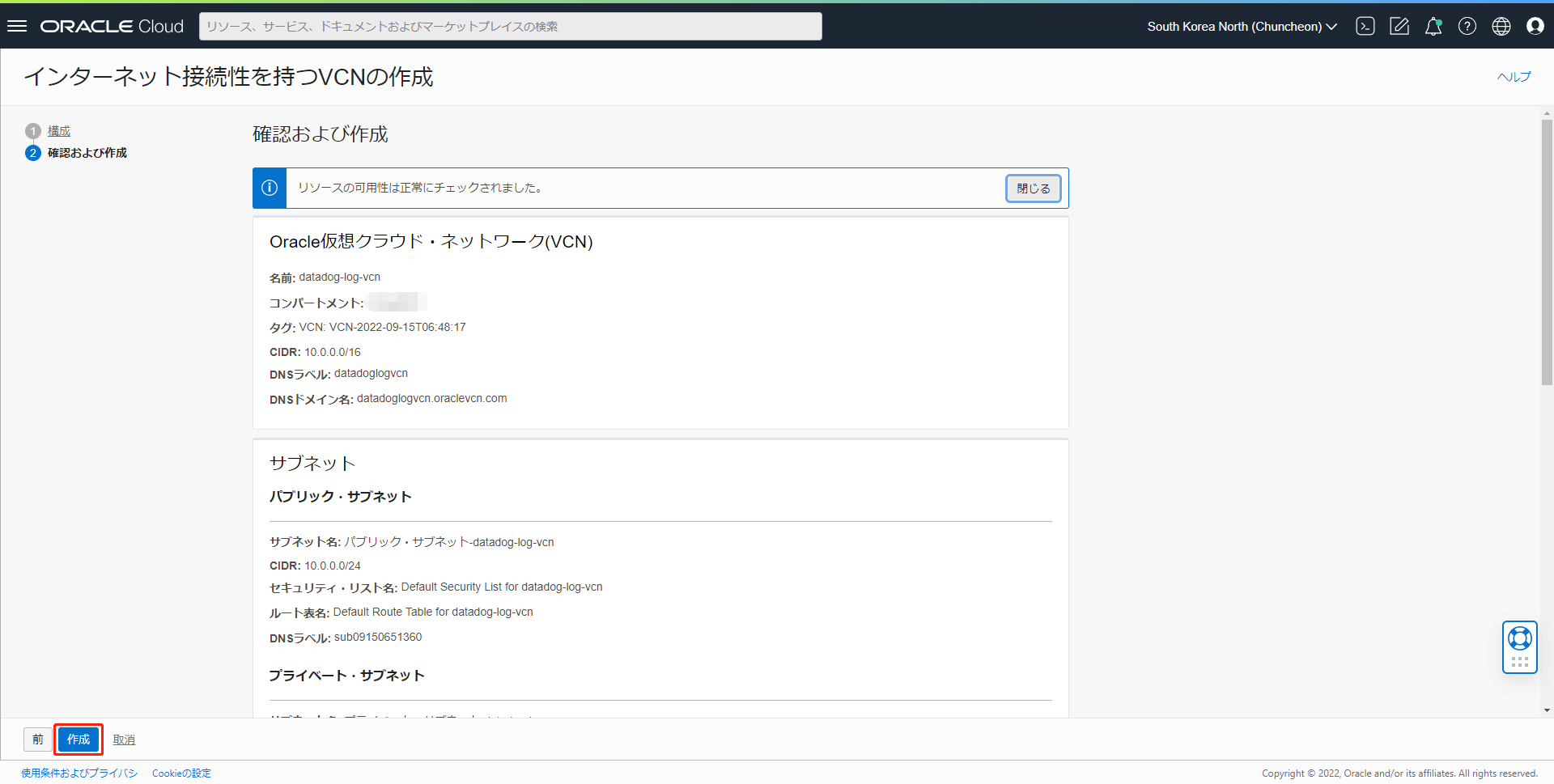Click the 取消 cancel link
This screenshot has width=1554, height=784.
pos(124,740)
